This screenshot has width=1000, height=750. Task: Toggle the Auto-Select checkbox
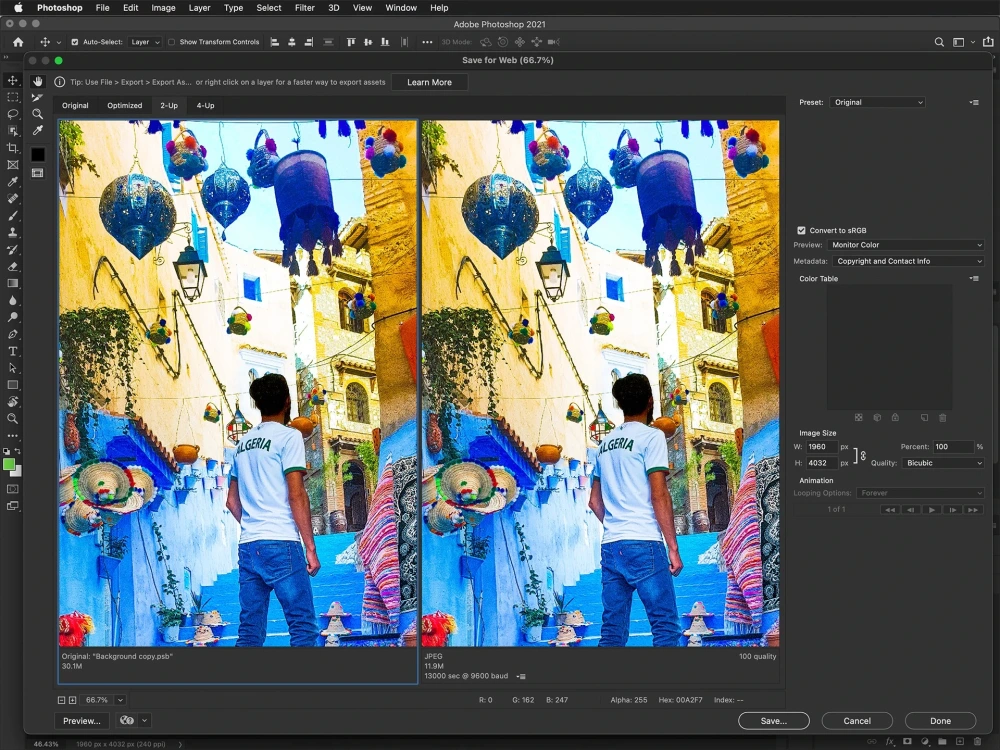coord(75,42)
